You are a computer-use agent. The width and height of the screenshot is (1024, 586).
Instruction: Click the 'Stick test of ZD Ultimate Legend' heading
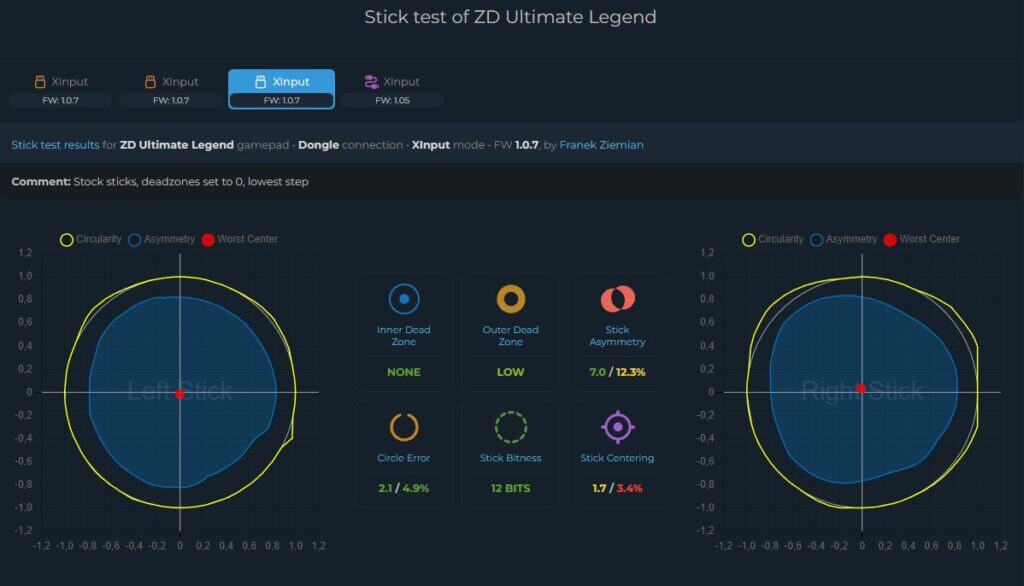pos(511,17)
